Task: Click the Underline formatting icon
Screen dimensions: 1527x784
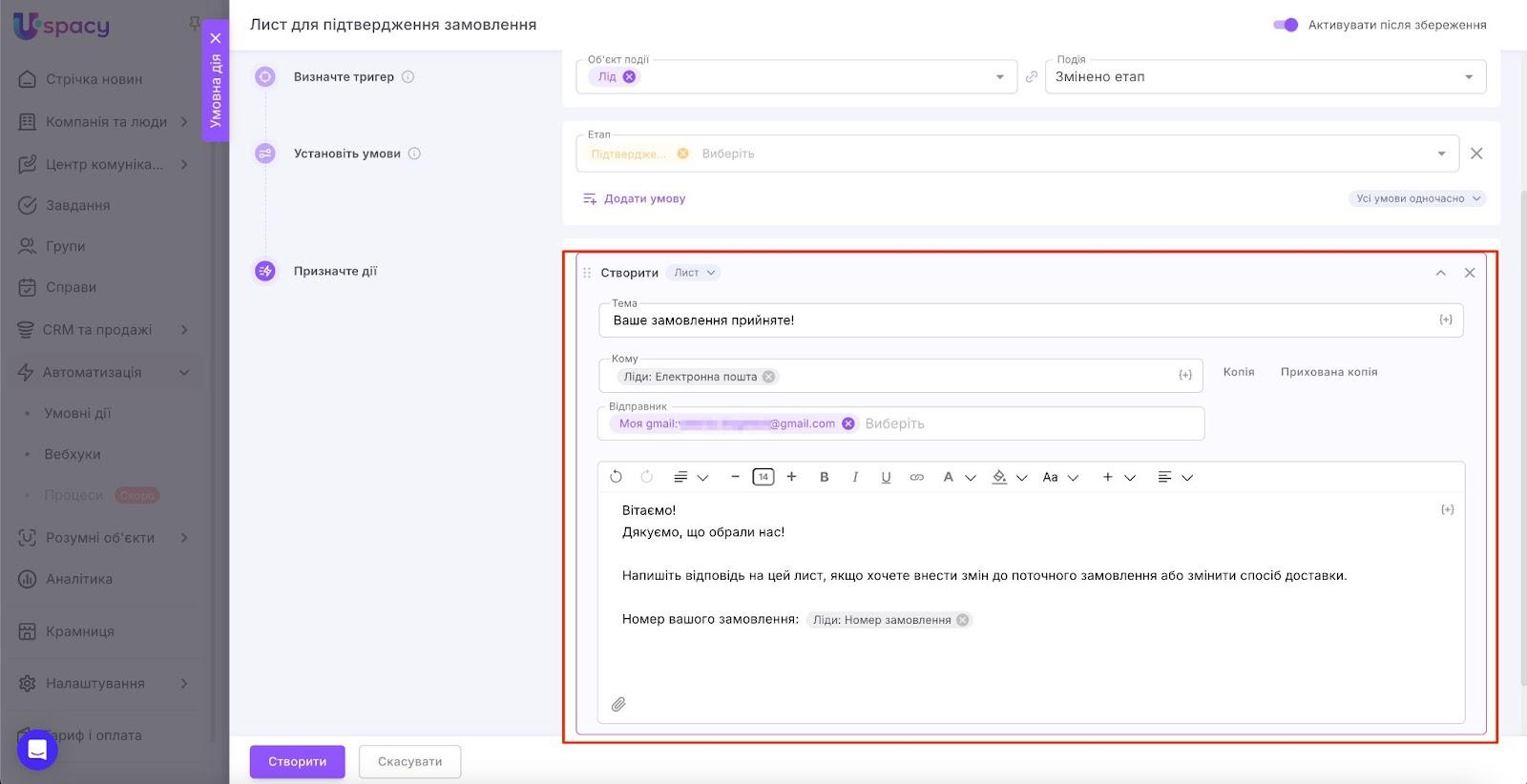Action: 886,477
